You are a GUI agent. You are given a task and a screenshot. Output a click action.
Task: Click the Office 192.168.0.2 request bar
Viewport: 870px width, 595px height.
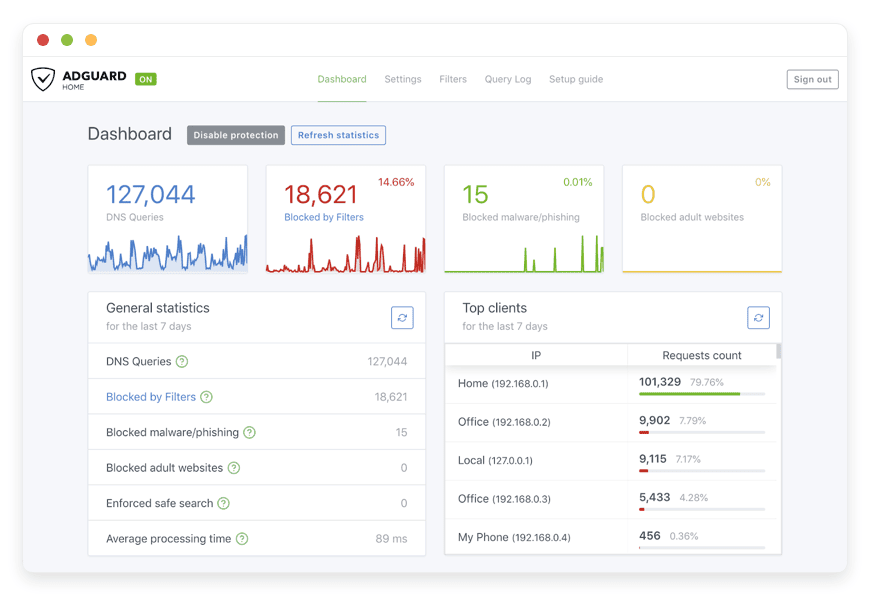(702, 432)
